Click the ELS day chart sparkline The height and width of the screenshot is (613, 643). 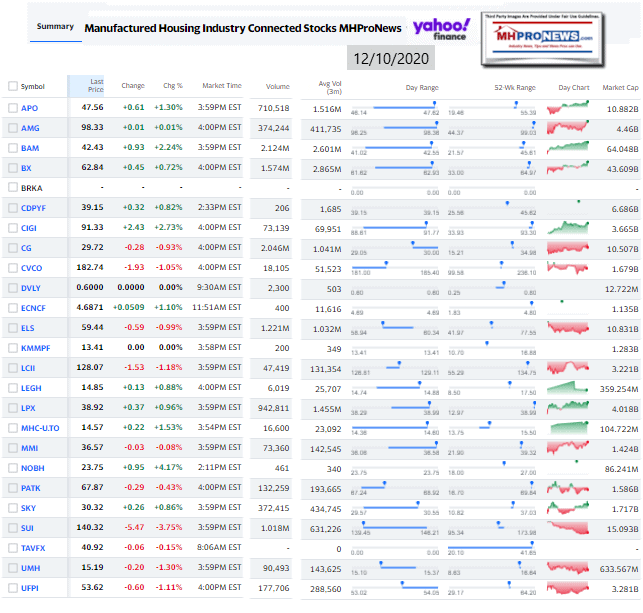pos(568,328)
